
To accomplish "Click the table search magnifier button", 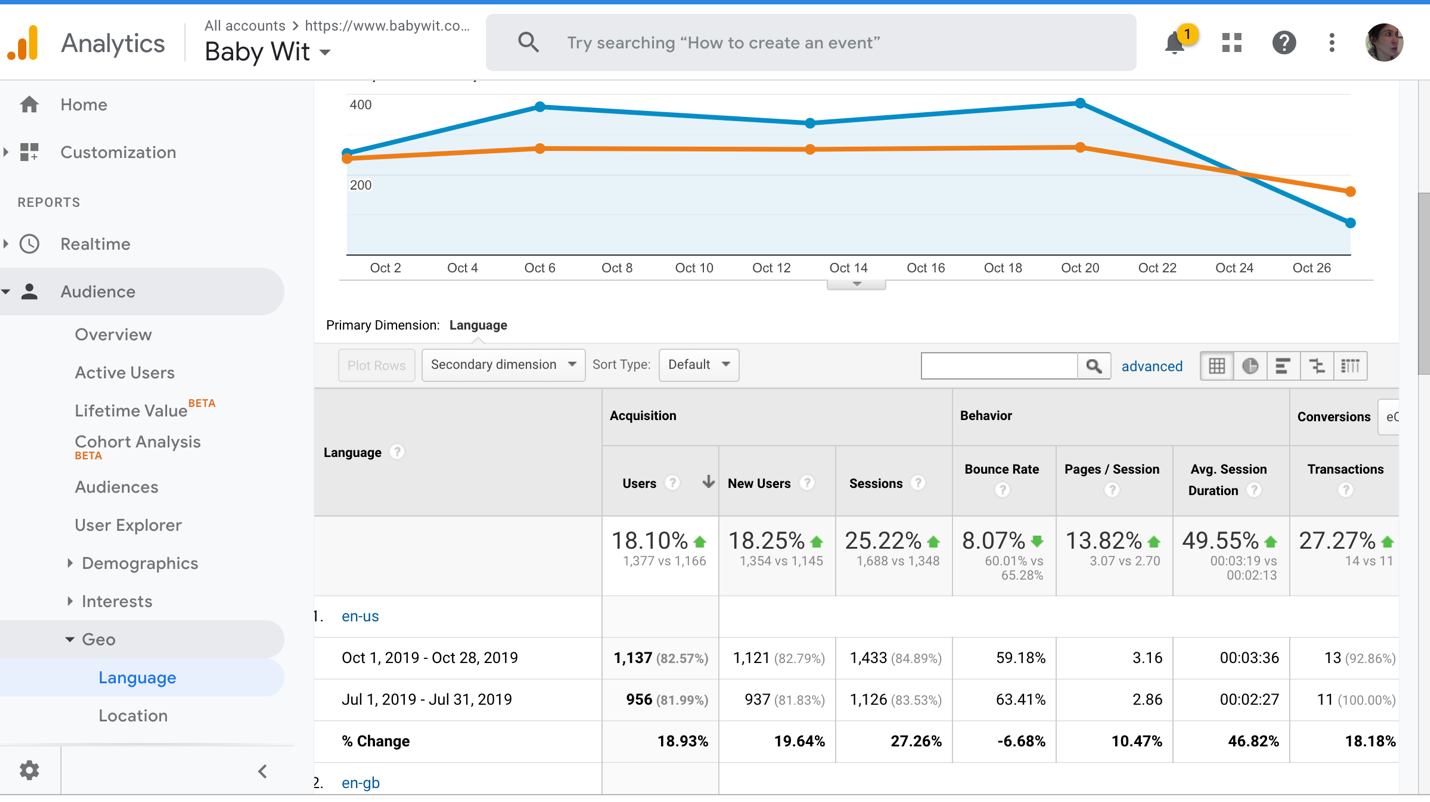I will (x=1094, y=366).
